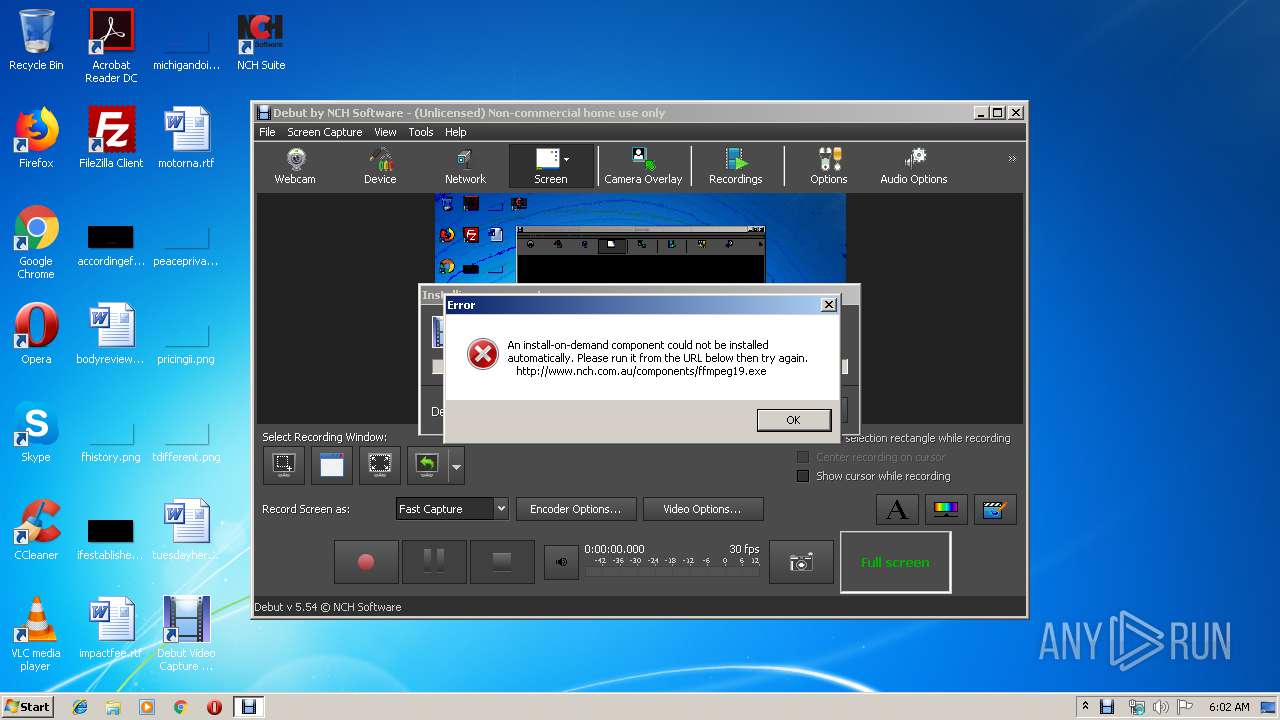This screenshot has width=1280, height=720.
Task: Click the Windows Start button
Action: 28,706
